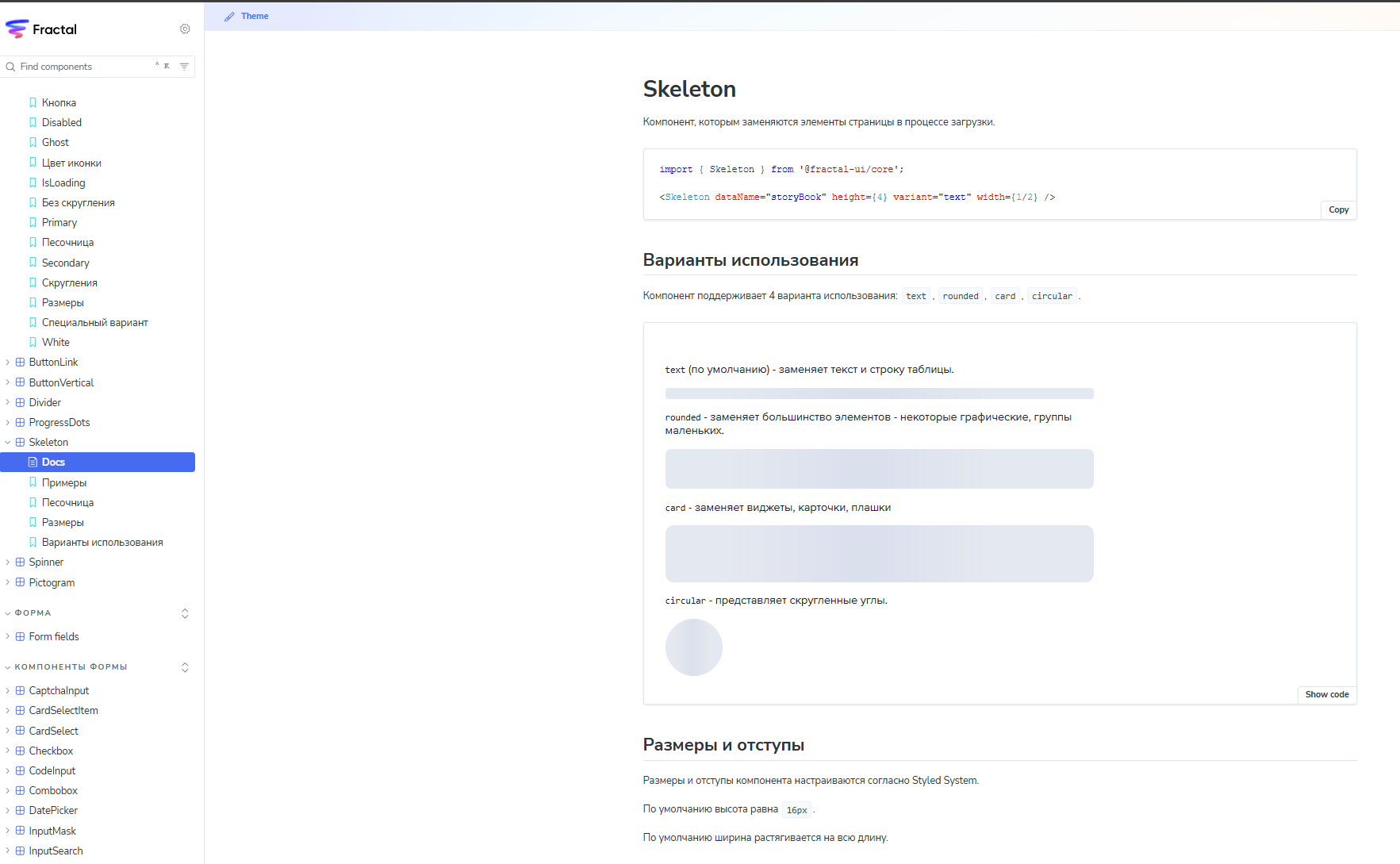Screen dimensions: 1400x864
Task: Click the Theme pencil icon in toolbar
Action: (229, 17)
